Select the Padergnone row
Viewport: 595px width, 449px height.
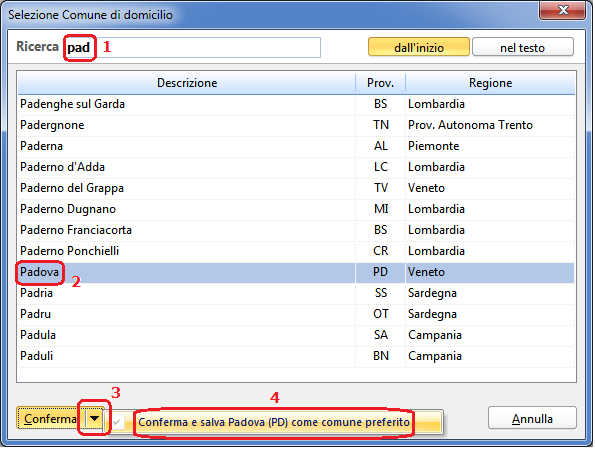(x=296, y=125)
